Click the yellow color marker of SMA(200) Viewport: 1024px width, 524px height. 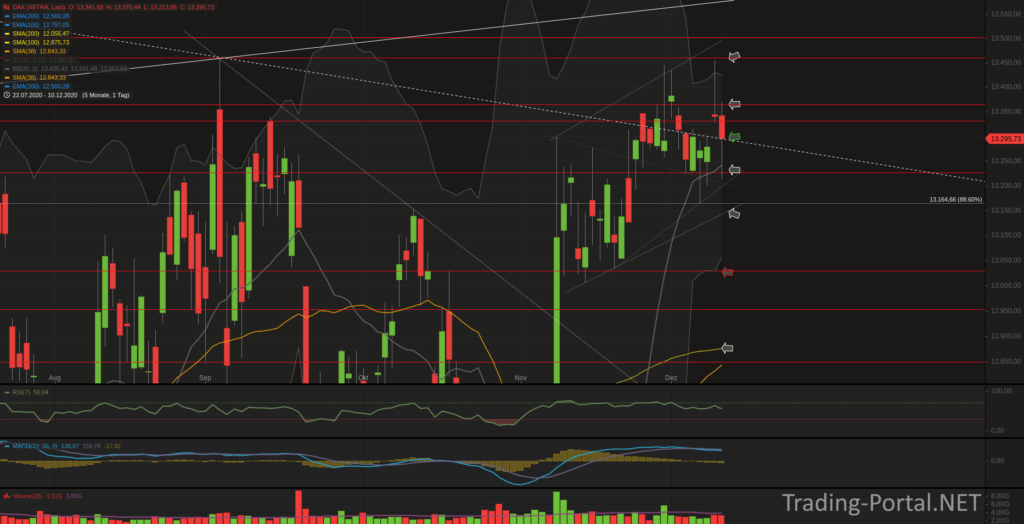point(7,33)
